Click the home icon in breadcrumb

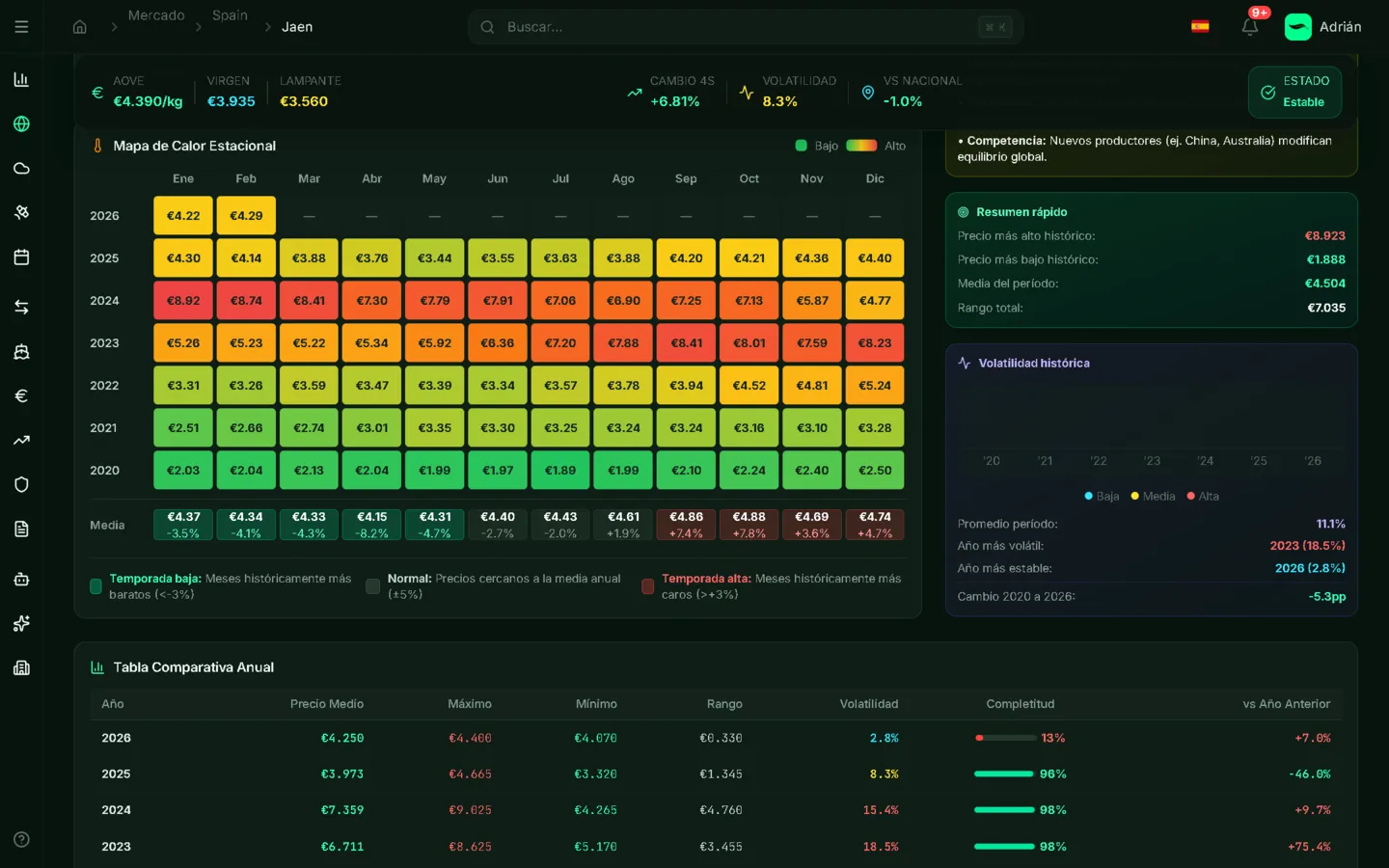click(x=80, y=27)
